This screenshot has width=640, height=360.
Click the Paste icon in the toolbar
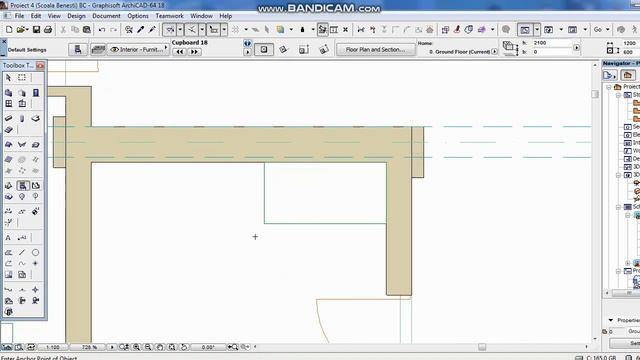(87, 29)
